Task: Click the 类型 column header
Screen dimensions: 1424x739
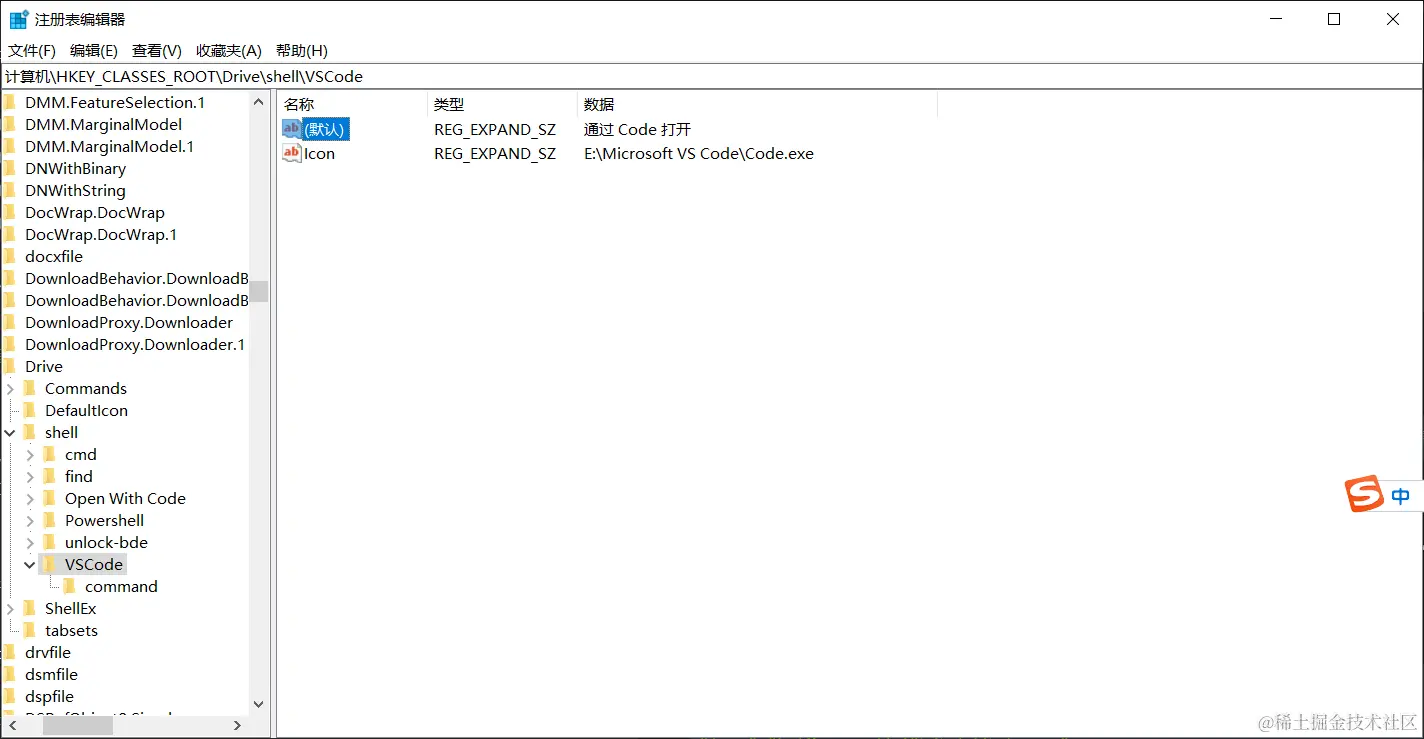Action: [x=502, y=104]
